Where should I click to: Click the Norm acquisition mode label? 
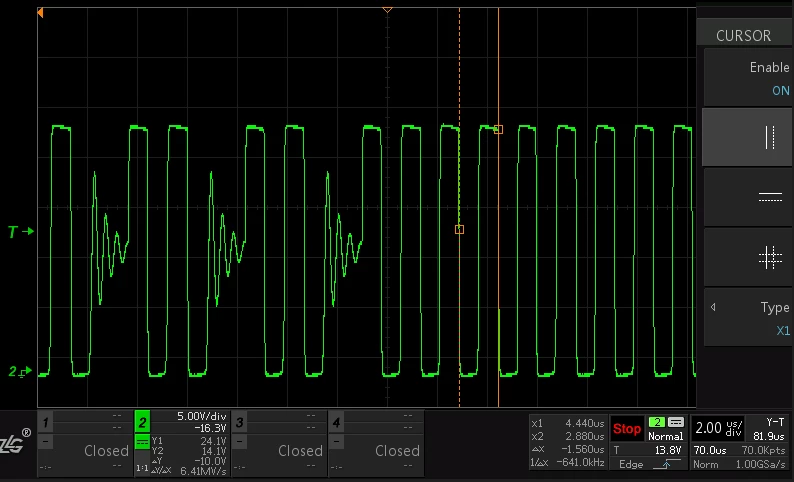(x=705, y=464)
